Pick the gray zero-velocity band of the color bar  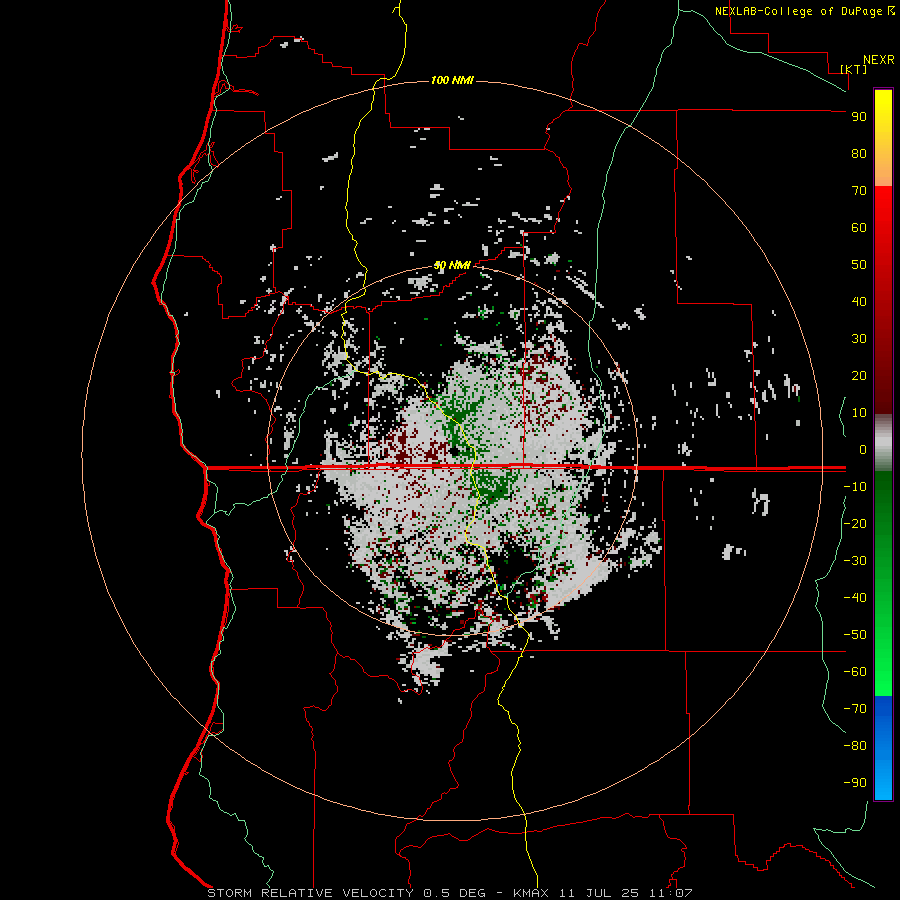(883, 443)
